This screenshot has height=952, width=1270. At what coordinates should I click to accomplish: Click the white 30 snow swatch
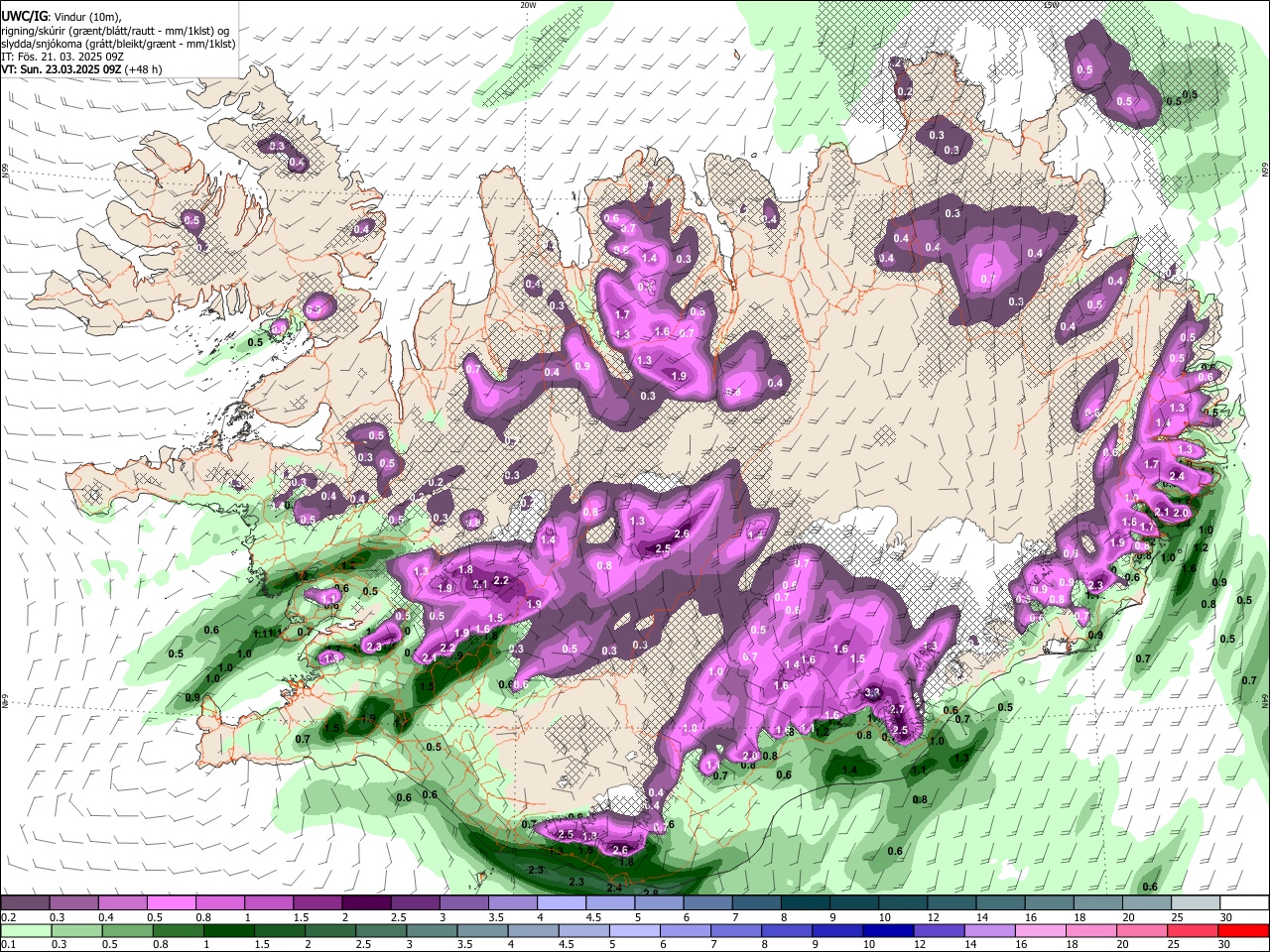click(1244, 902)
